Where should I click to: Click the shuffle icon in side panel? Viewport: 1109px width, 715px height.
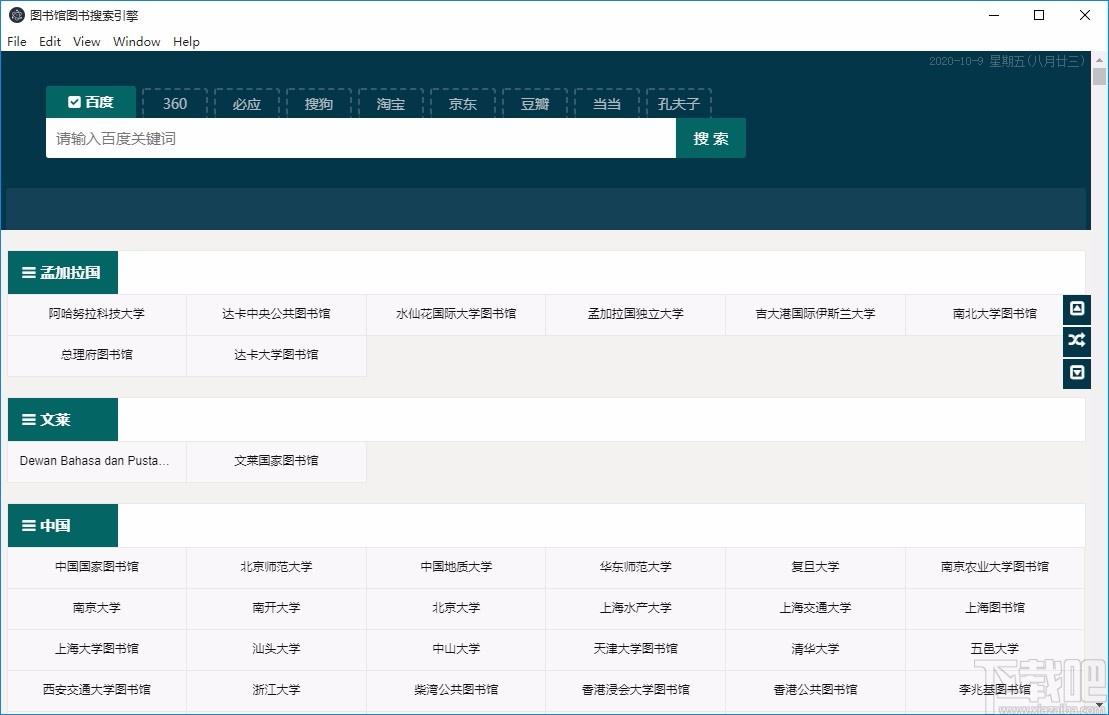(x=1076, y=341)
